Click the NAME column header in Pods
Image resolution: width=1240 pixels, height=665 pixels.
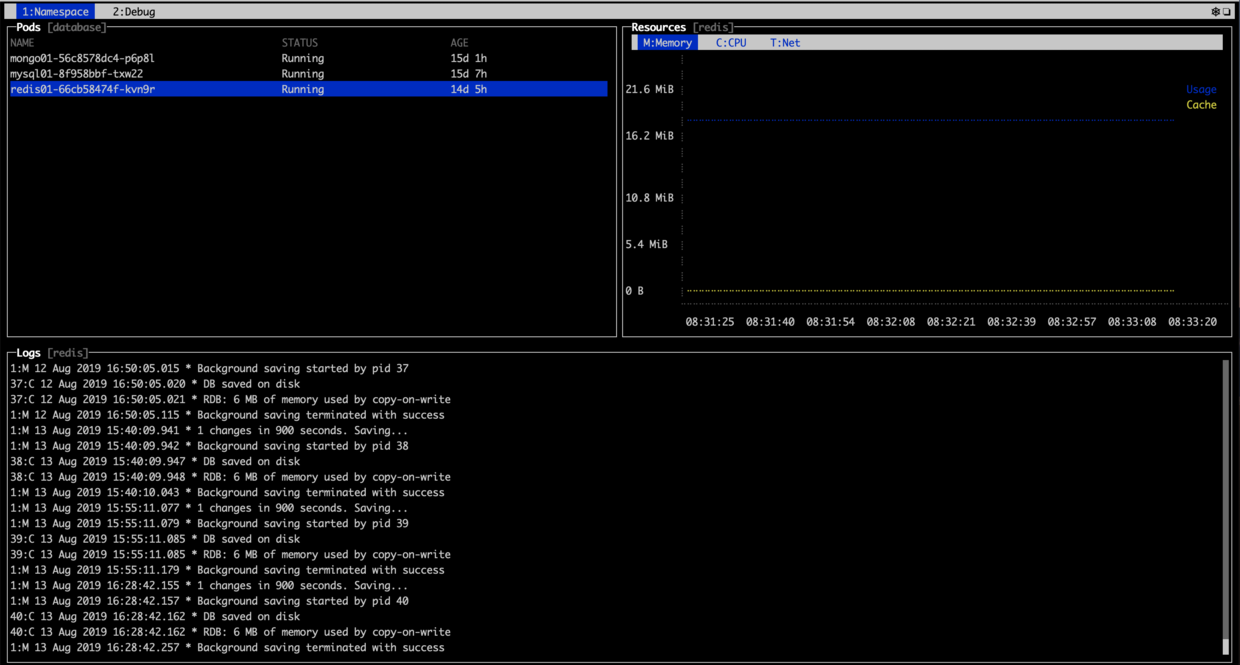pos(22,43)
